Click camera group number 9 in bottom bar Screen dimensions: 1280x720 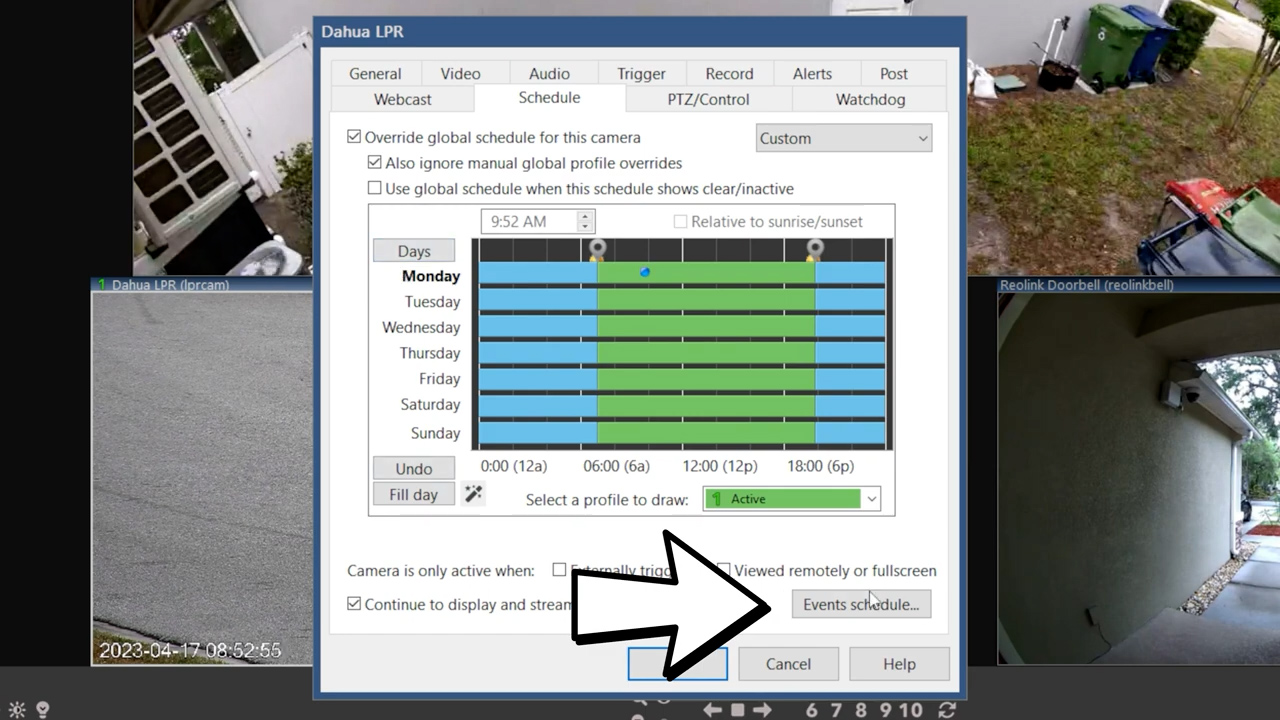pyautogui.click(x=885, y=710)
